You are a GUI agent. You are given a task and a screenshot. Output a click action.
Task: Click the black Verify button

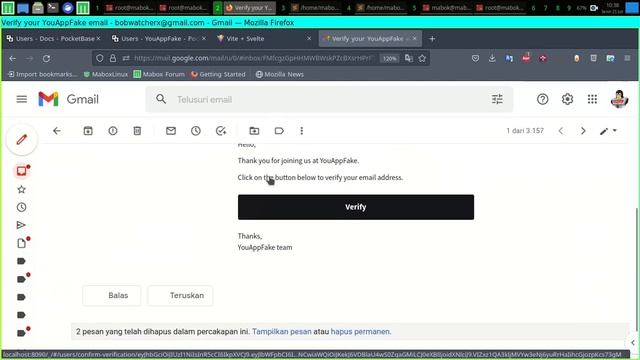click(x=356, y=207)
